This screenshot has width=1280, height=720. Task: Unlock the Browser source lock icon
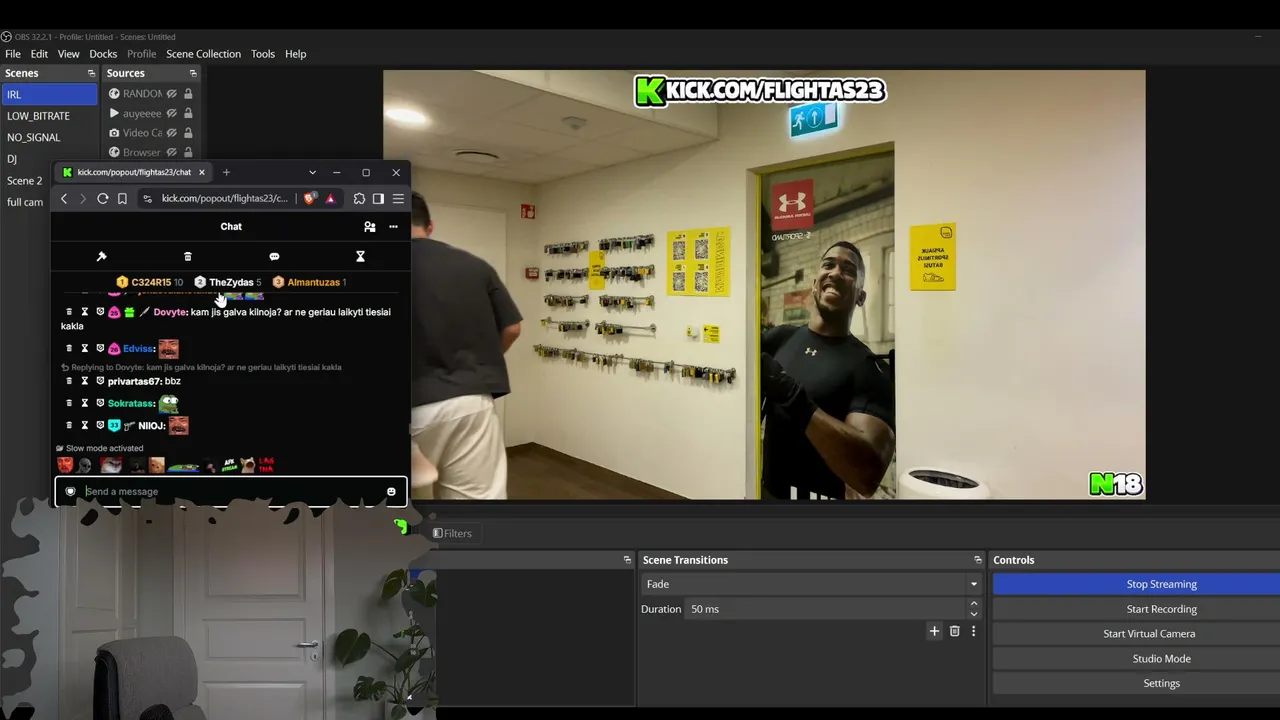188,152
